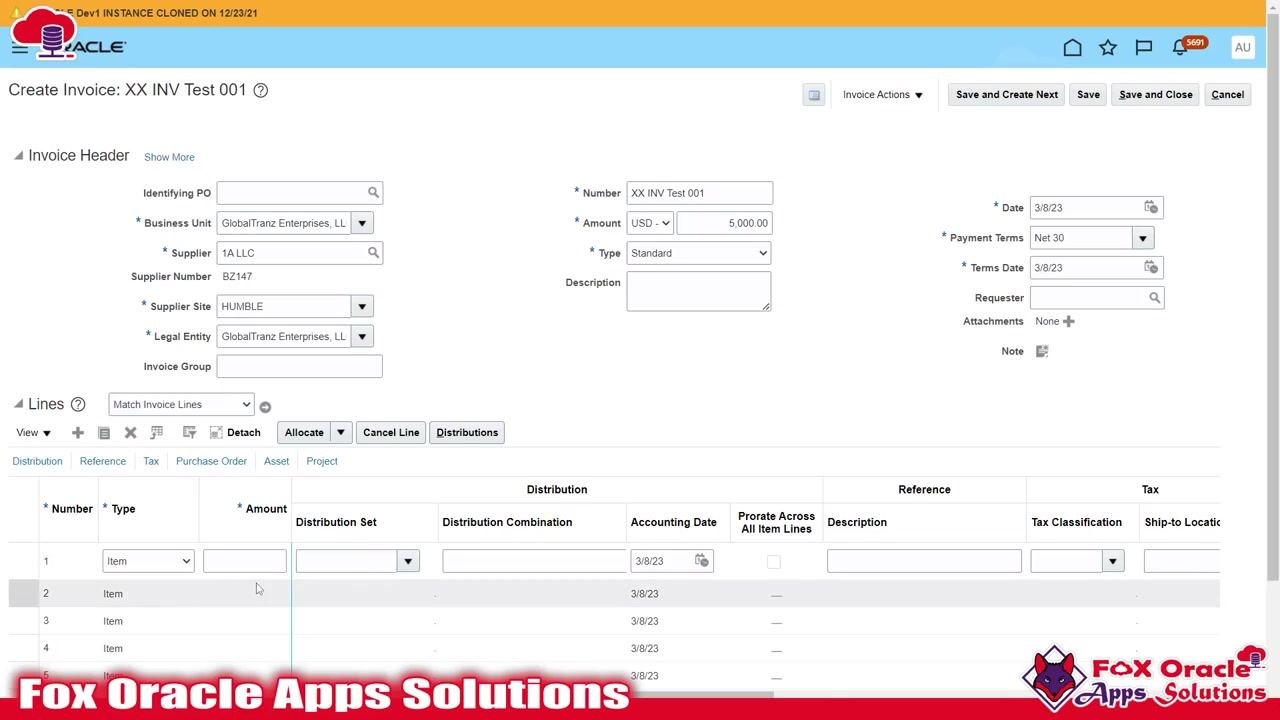
Task: Search for a Requester
Action: pos(1154,297)
